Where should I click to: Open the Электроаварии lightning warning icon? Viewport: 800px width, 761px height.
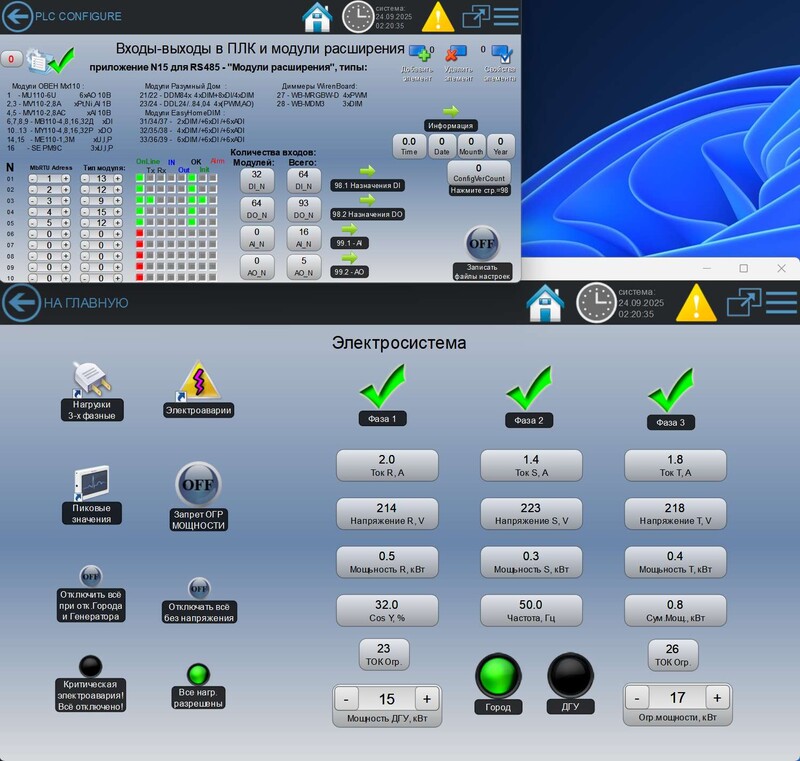click(197, 381)
